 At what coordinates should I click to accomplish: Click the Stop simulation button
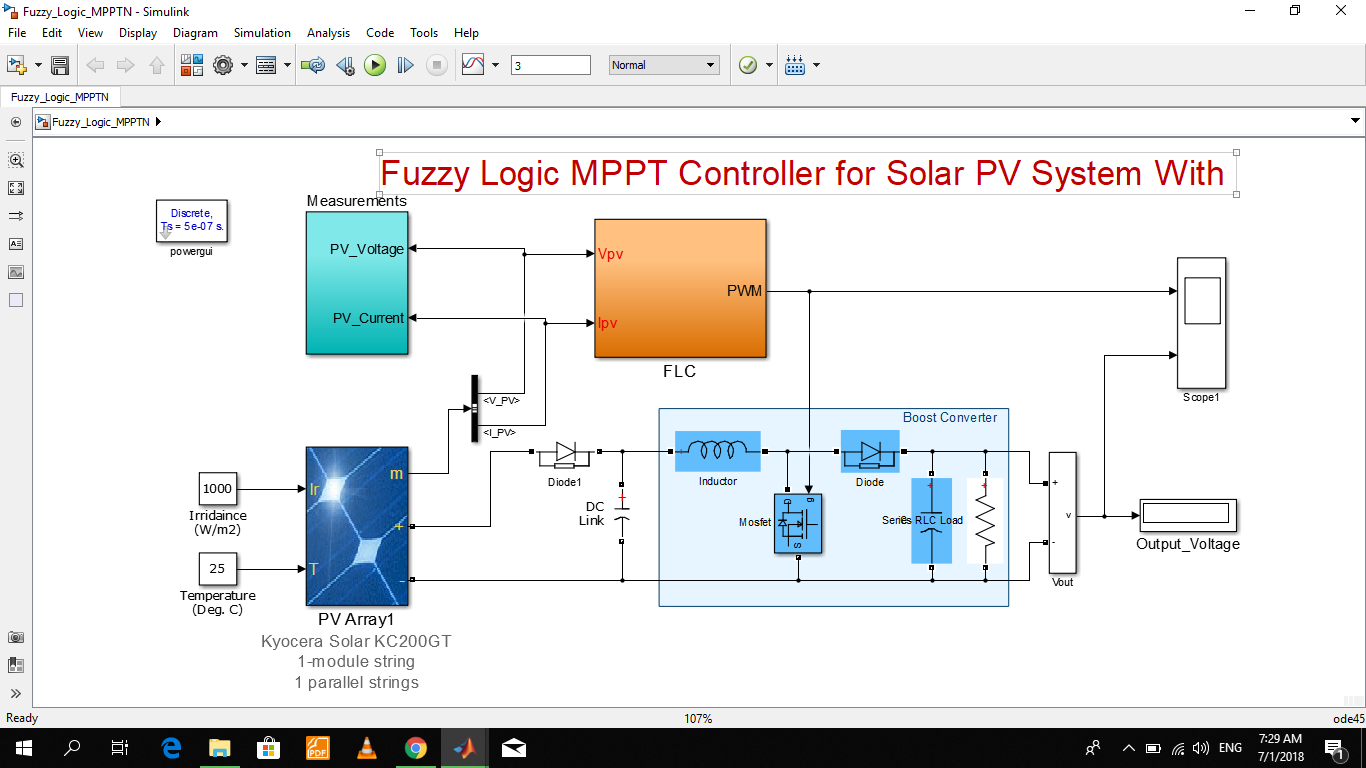(x=437, y=65)
